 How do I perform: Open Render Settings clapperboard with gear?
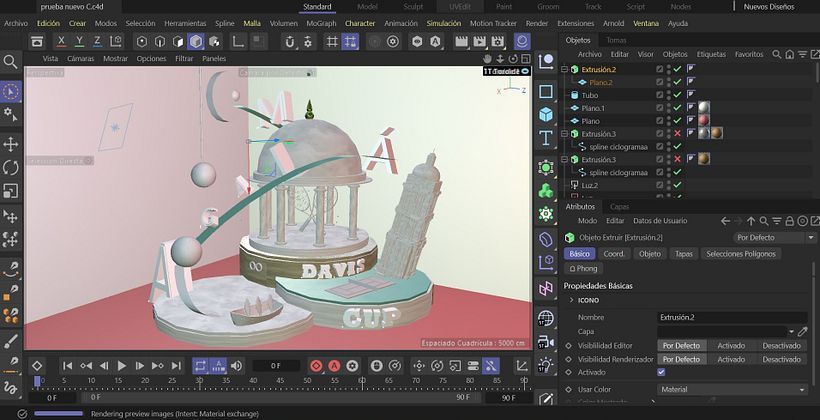(497, 42)
